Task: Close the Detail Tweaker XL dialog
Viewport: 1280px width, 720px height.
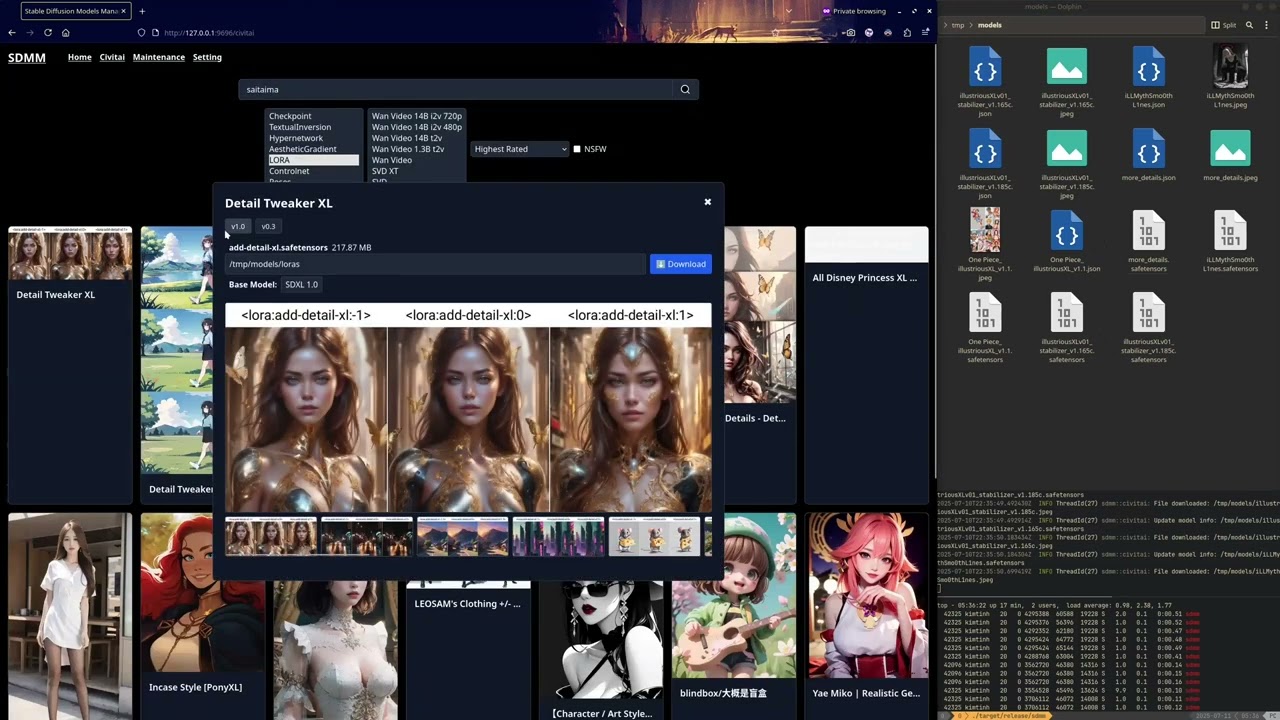Action: (x=707, y=202)
